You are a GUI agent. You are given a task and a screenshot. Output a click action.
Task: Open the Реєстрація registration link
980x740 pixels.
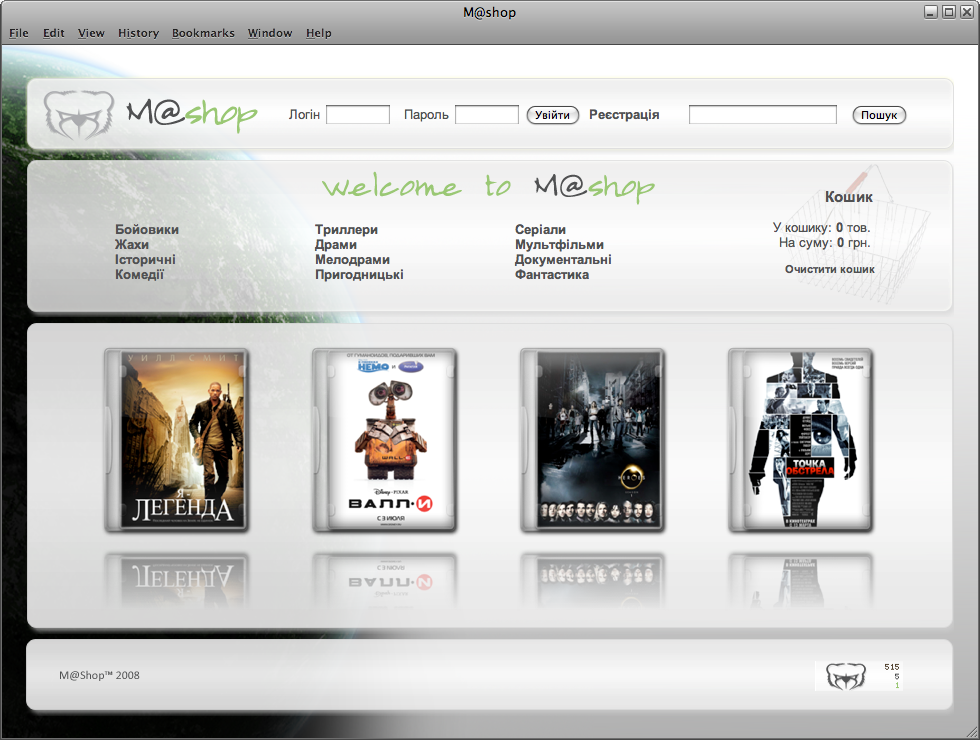(x=624, y=114)
